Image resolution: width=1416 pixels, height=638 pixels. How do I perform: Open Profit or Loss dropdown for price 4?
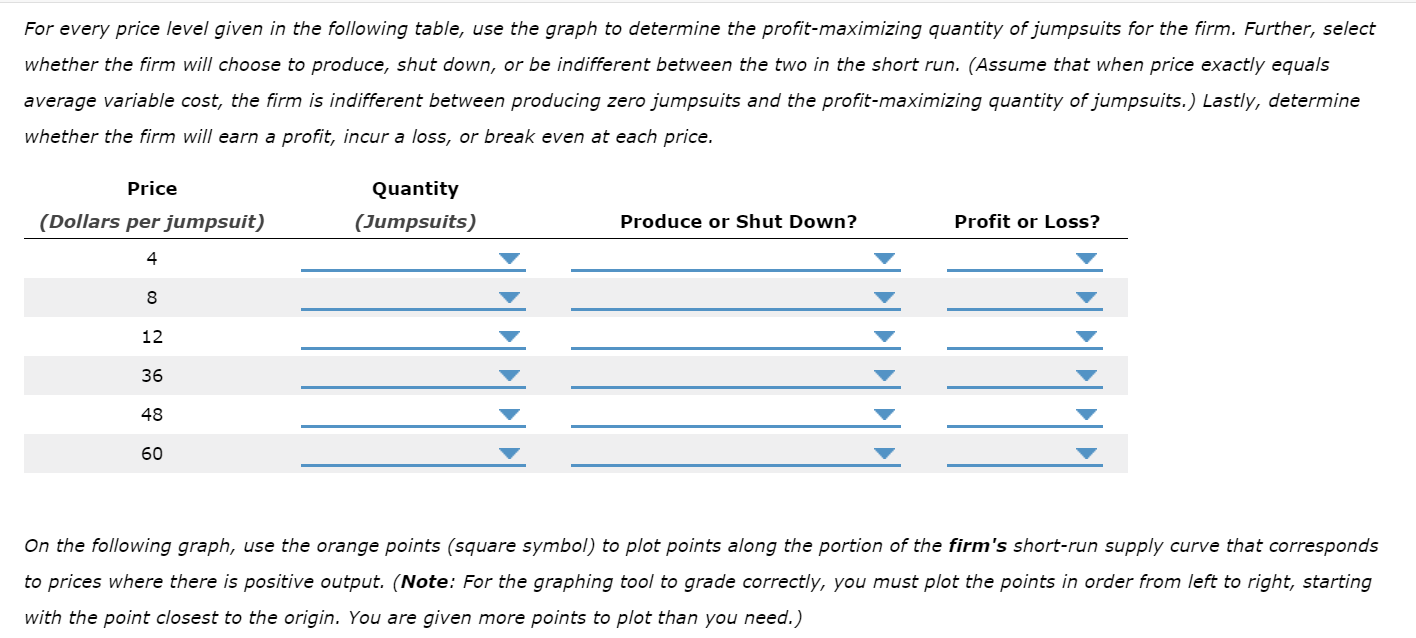(x=1085, y=257)
